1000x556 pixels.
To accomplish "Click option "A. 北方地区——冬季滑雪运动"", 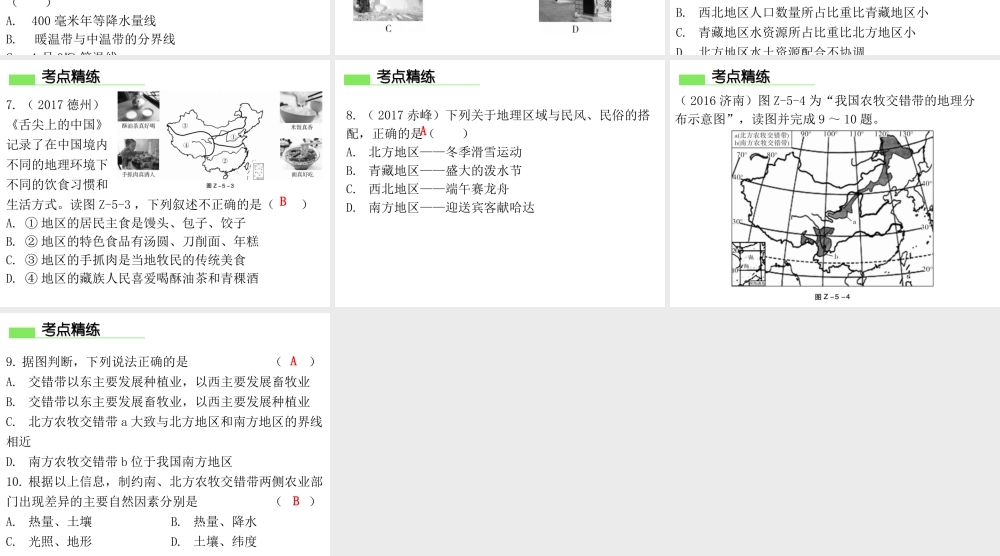I will coord(434,152).
